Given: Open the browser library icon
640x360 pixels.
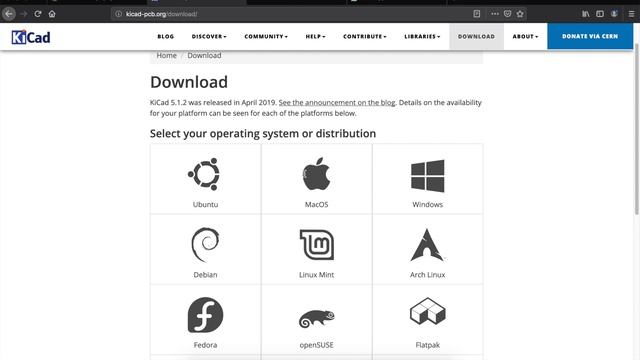Looking at the screenshot, I should point(586,14).
